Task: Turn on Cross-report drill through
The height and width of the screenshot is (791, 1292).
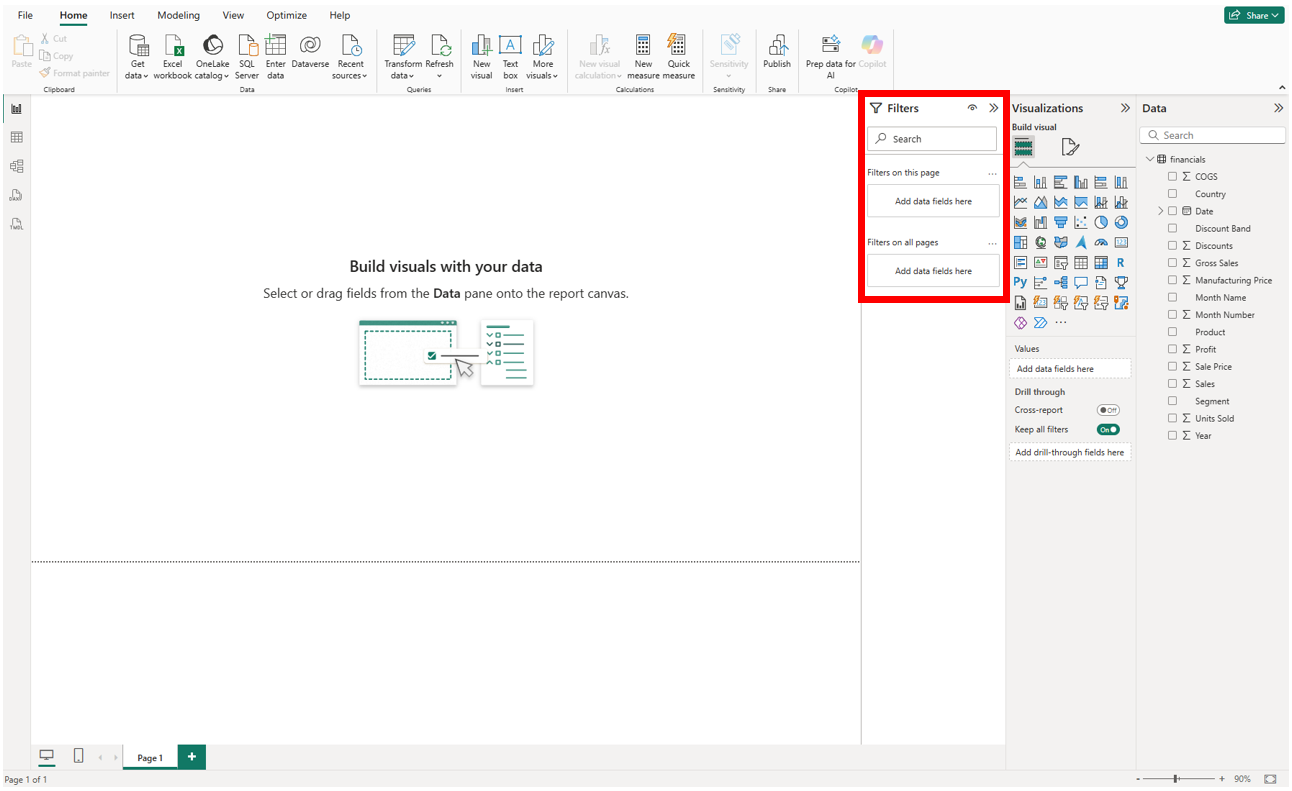Action: [1108, 410]
